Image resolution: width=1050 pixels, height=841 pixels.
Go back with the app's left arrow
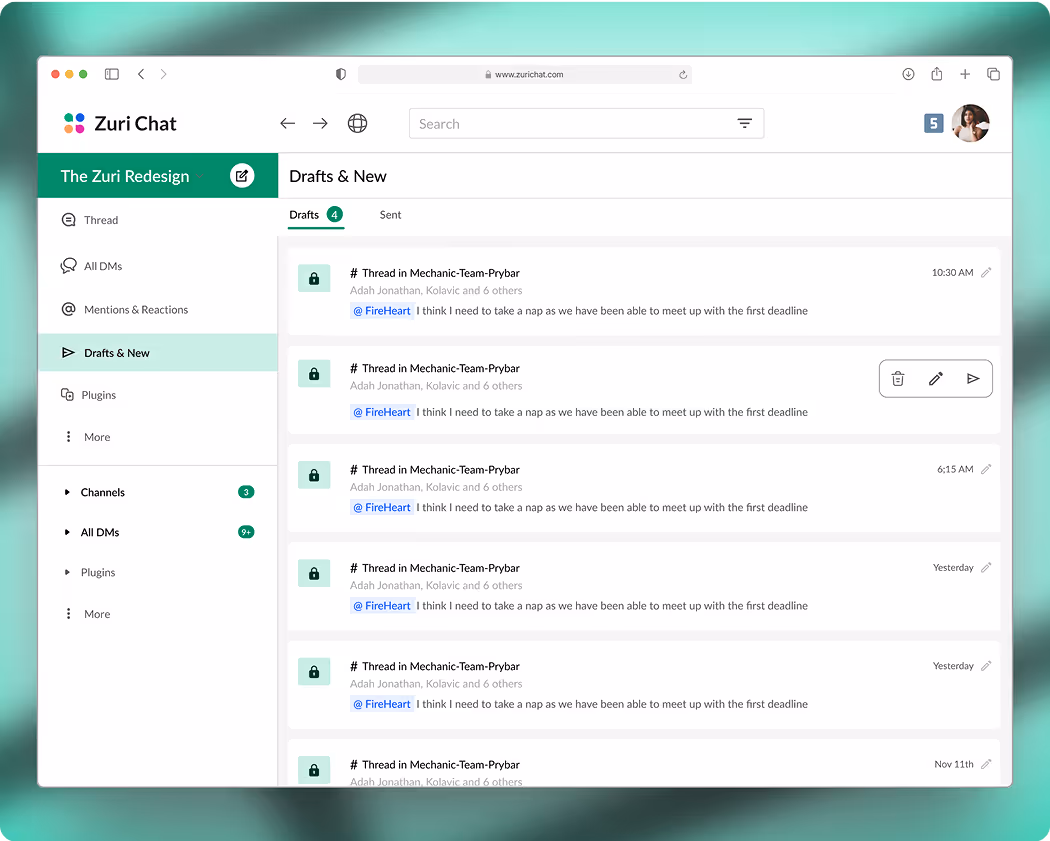pos(287,123)
